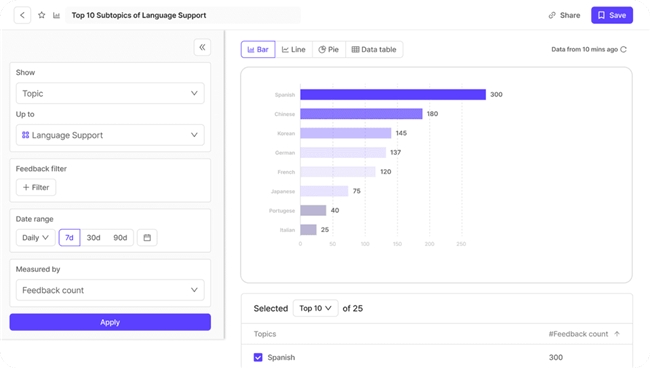Click the Apply button
The image size is (650, 368).
point(110,322)
